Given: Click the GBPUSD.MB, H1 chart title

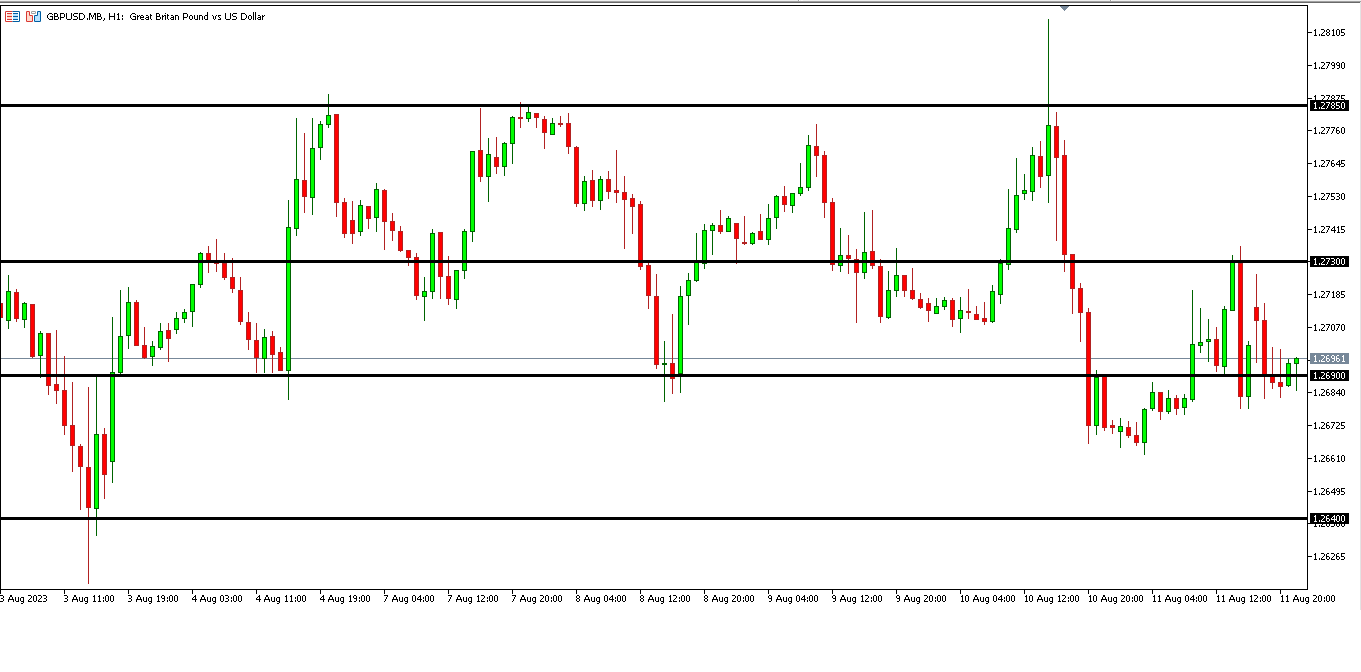Looking at the screenshot, I should pos(155,17).
